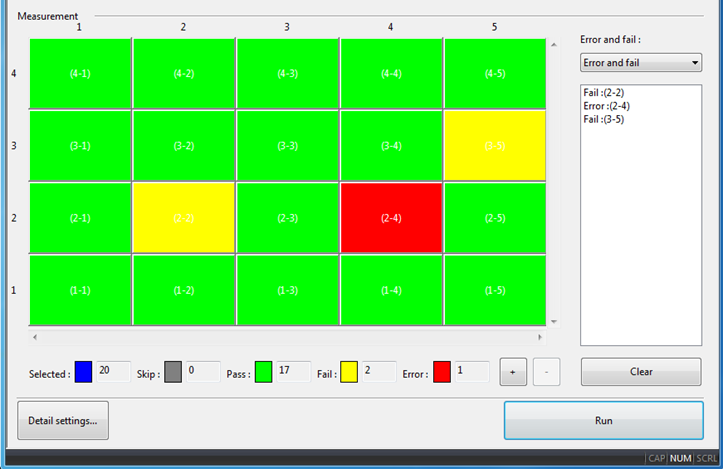Click the Fail count field showing 2
Viewport: 723px width, 469px height.
point(379,371)
